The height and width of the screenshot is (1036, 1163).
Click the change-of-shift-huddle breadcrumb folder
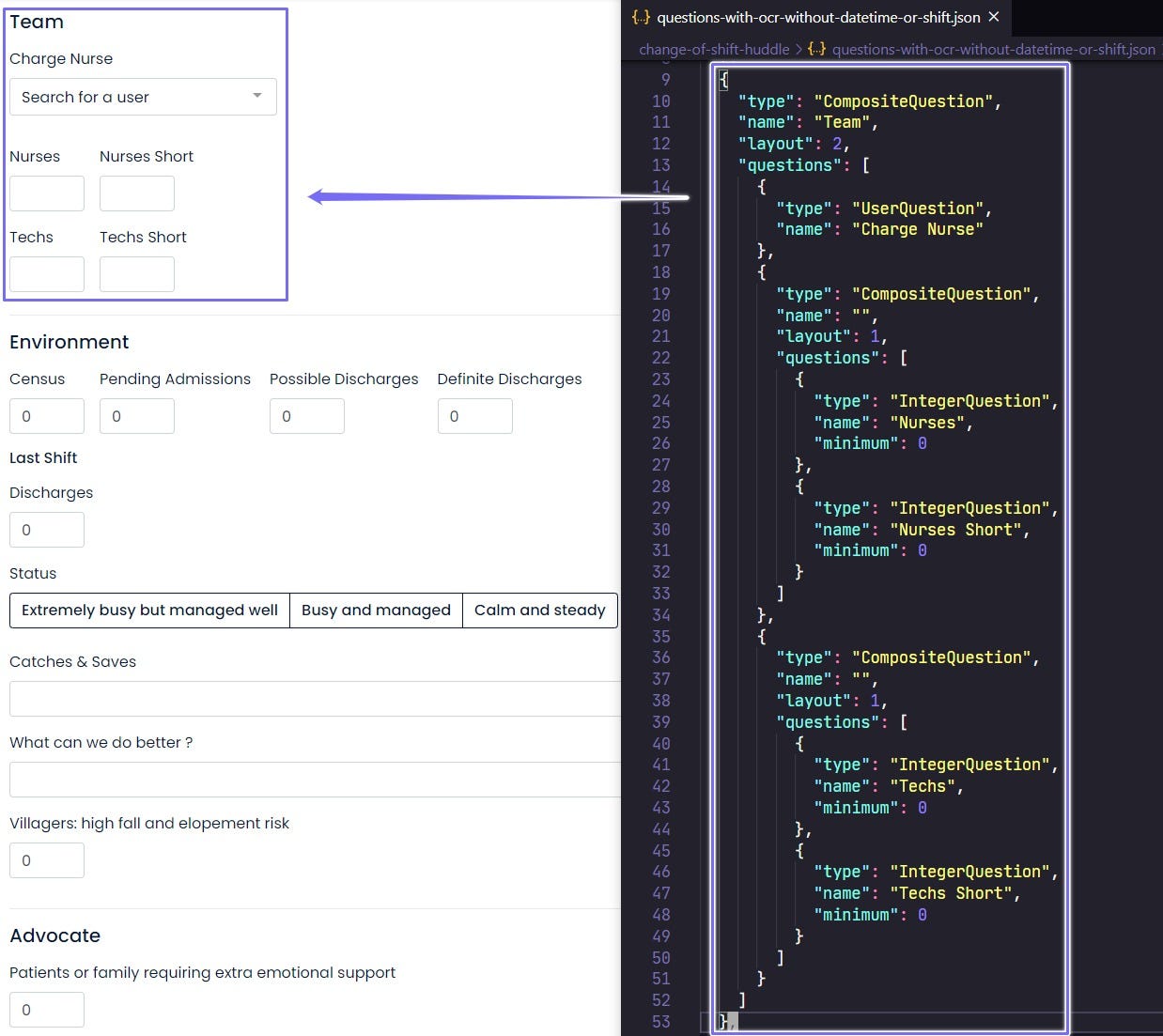tap(714, 49)
